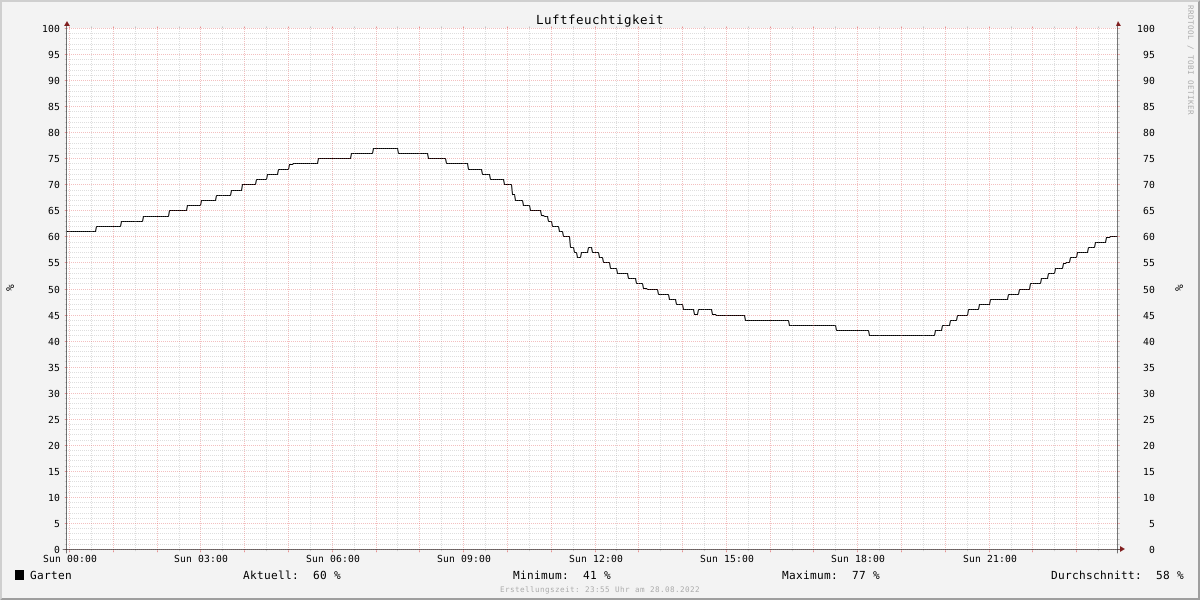Click the 10 label on left axis
The width and height of the screenshot is (1200, 600).
pos(54,498)
